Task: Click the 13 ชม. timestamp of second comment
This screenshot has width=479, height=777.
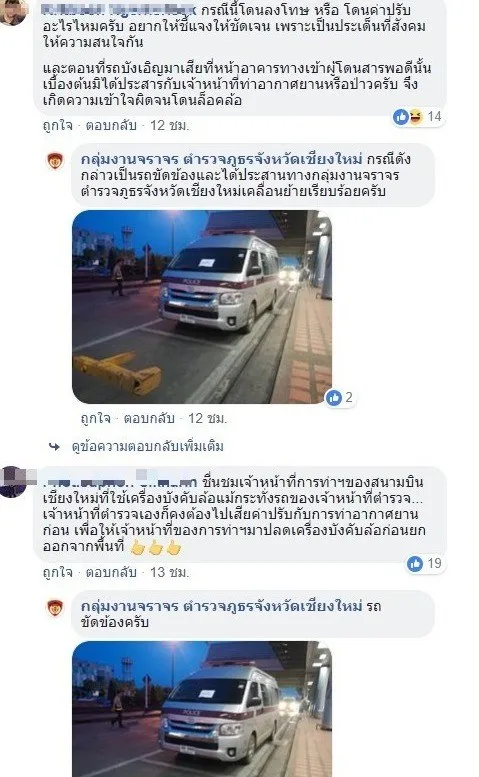Action: coord(169,573)
